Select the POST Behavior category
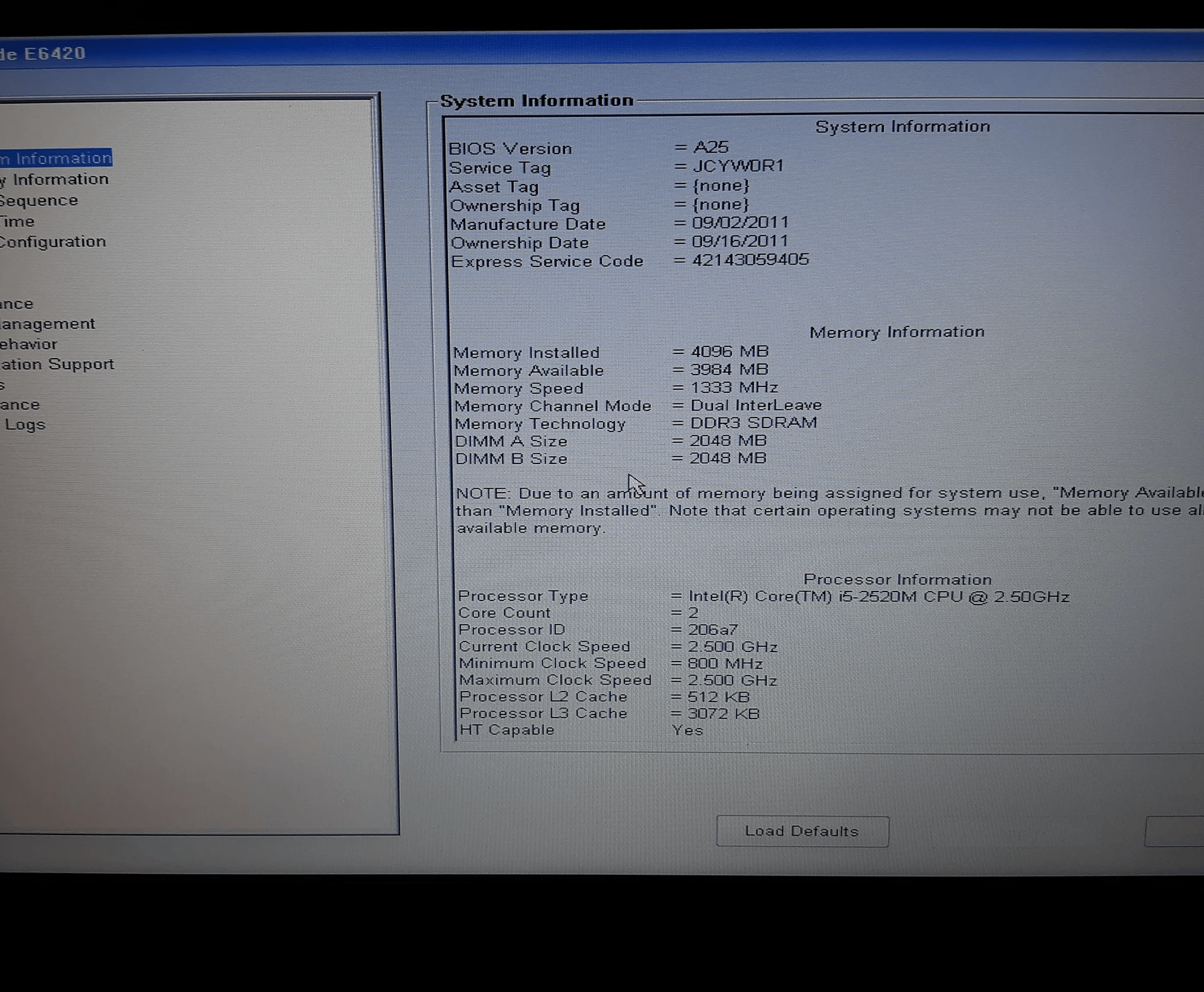Screen dimensions: 1204x992 pyautogui.click(x=29, y=344)
